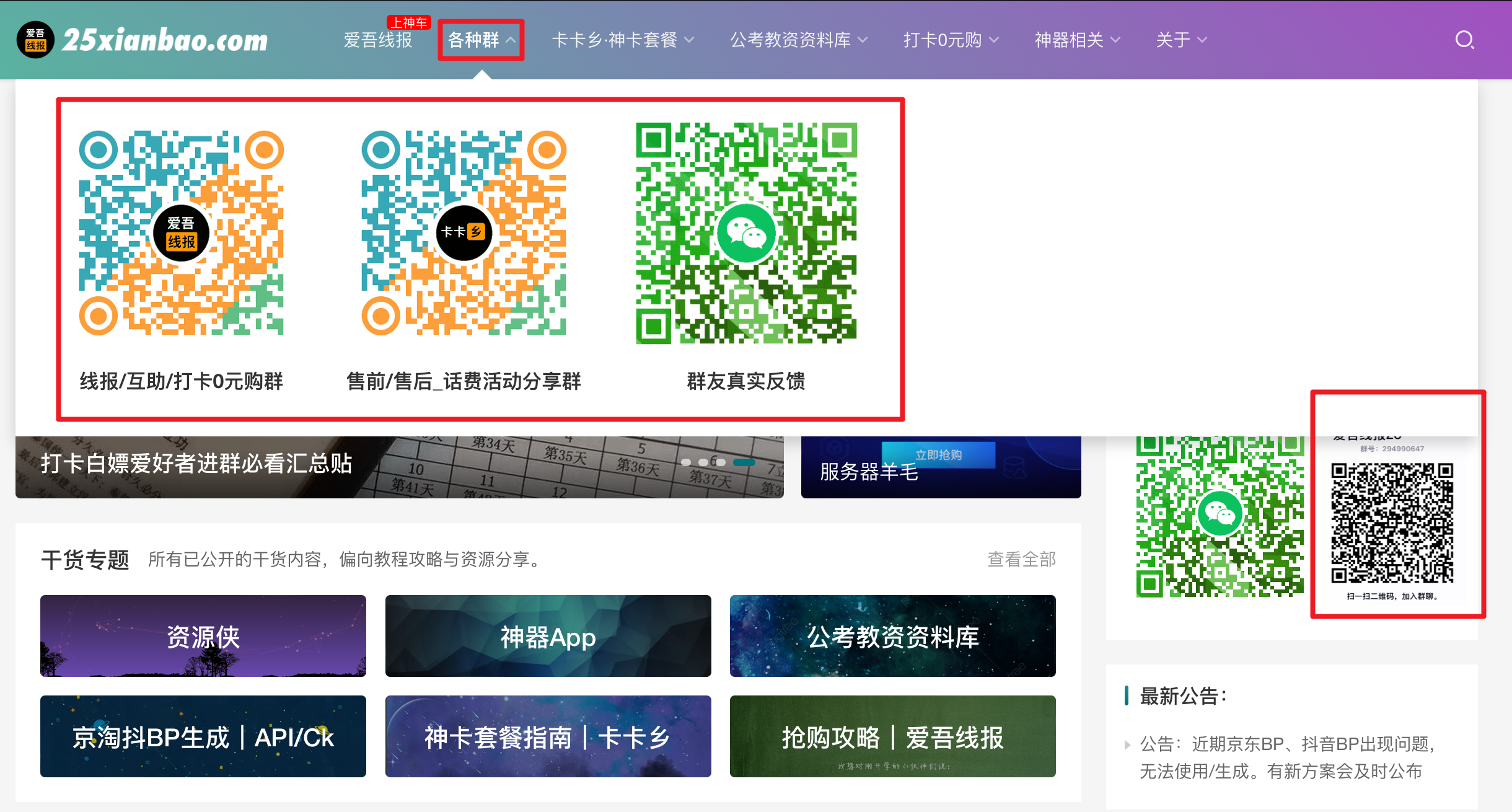Viewport: 1512px width, 812px height.
Task: Open the search magnifier icon
Action: 1464,40
